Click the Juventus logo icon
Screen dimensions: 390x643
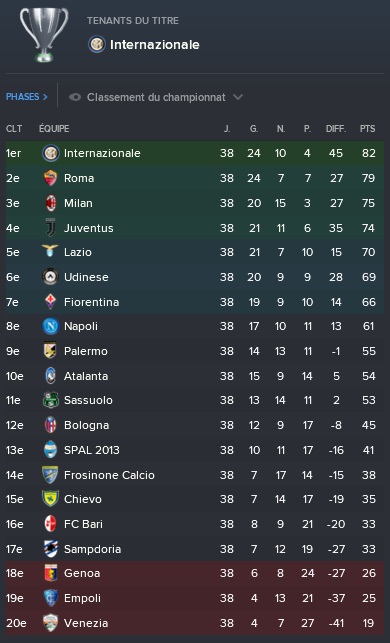click(x=50, y=228)
